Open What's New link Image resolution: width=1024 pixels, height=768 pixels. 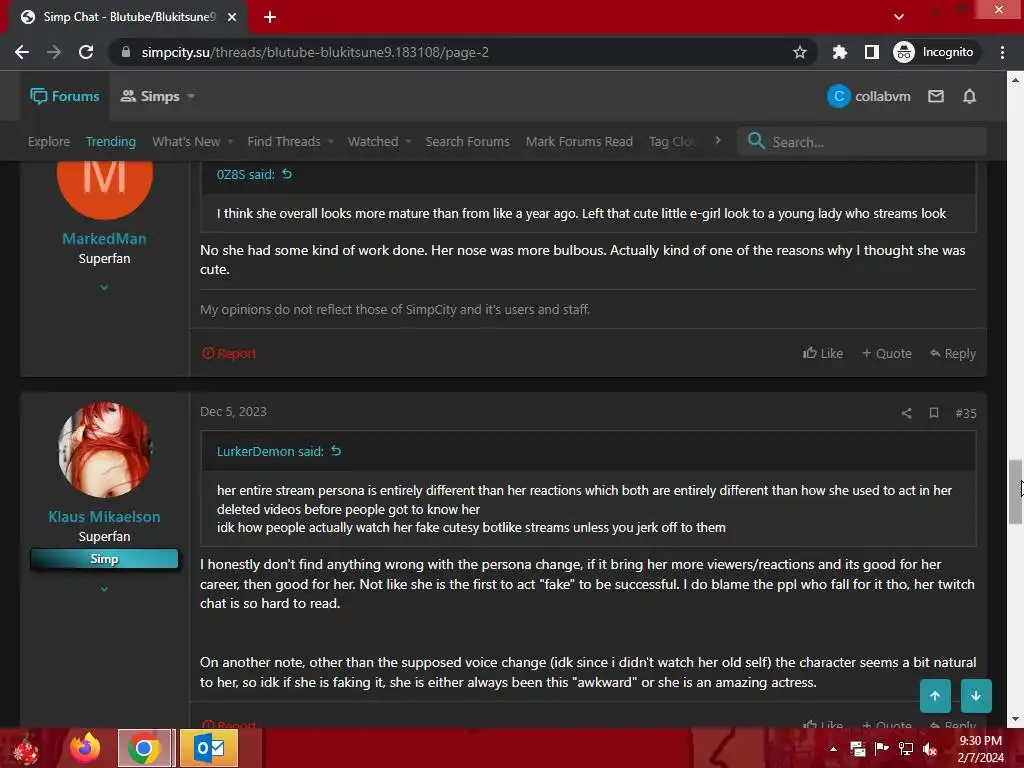185,141
